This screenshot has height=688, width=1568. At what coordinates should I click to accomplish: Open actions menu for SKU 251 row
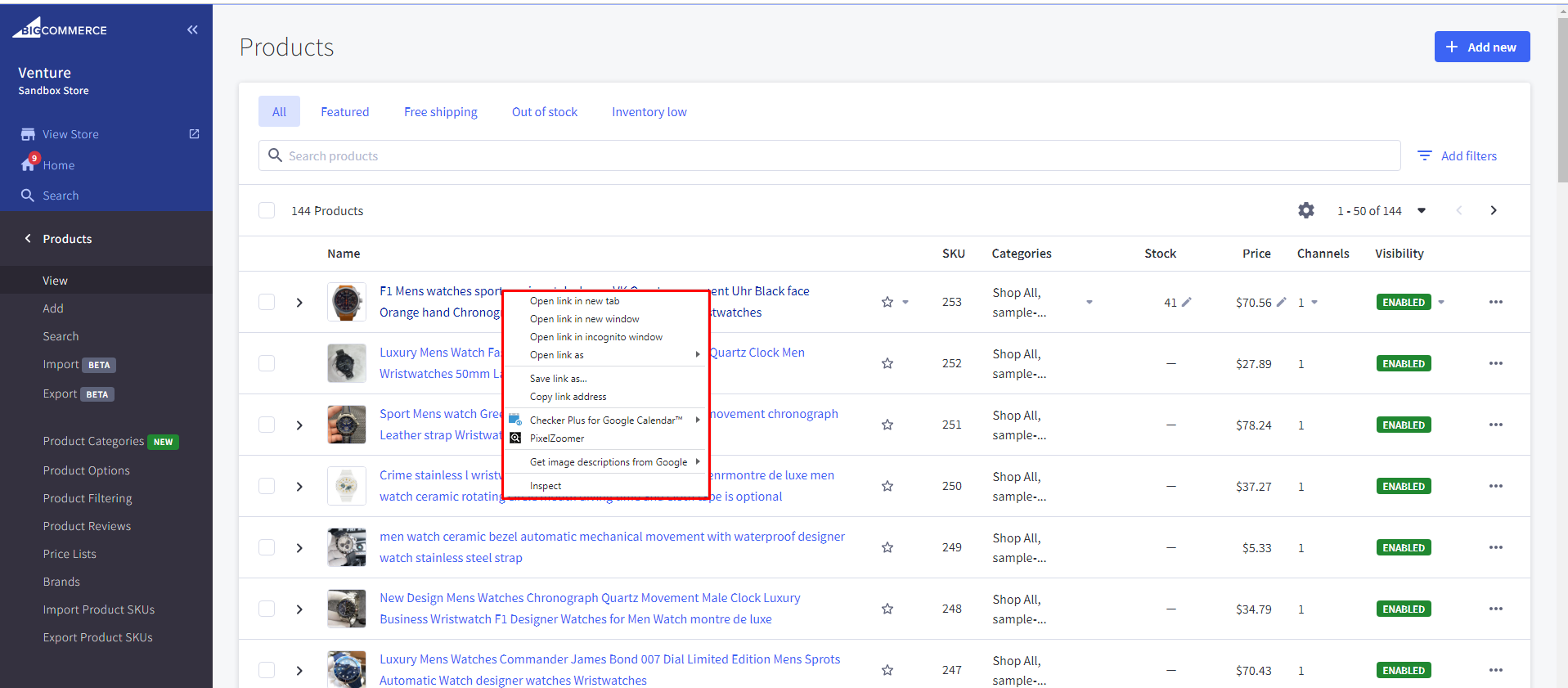click(x=1496, y=425)
